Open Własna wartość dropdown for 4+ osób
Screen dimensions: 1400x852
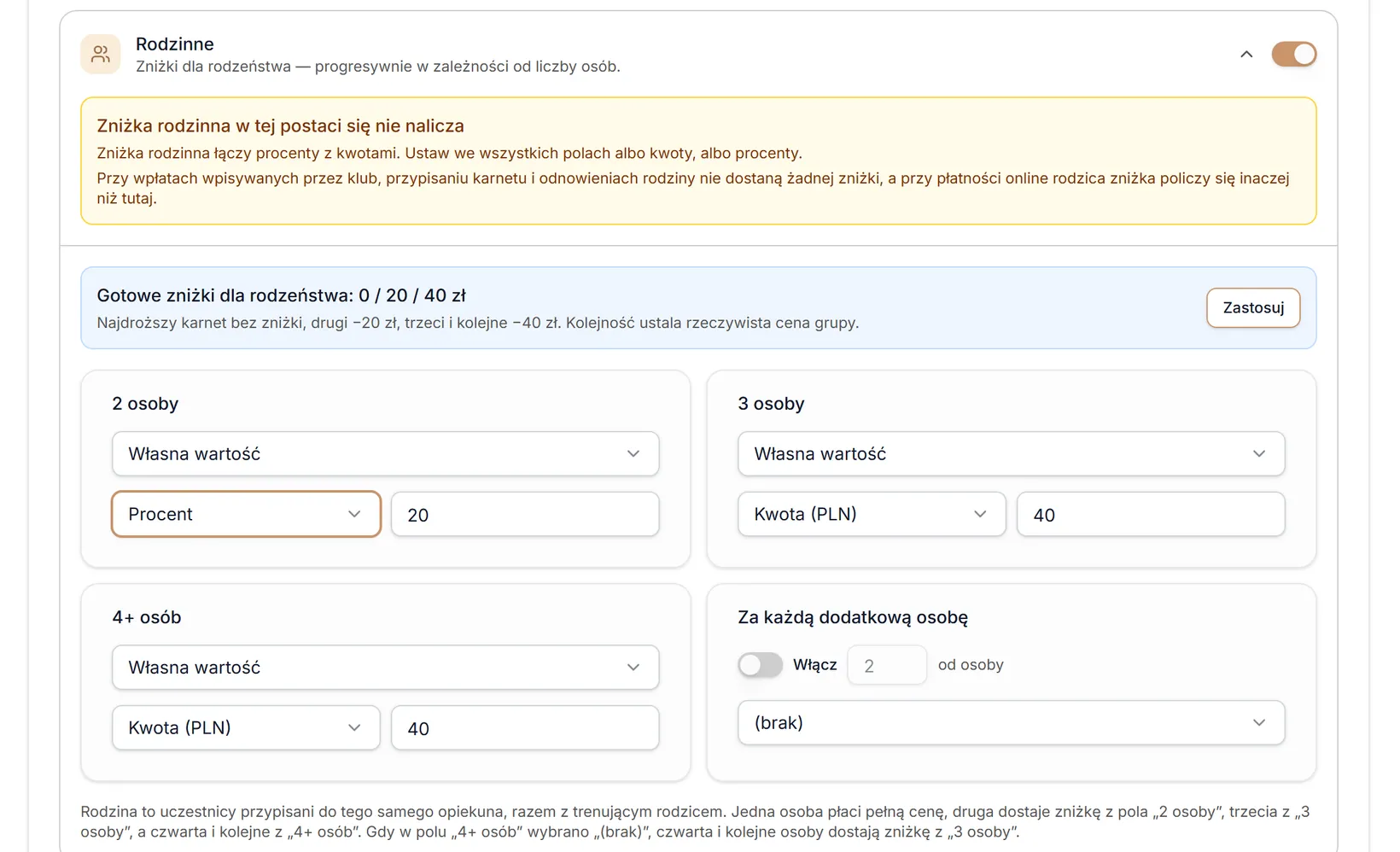385,667
